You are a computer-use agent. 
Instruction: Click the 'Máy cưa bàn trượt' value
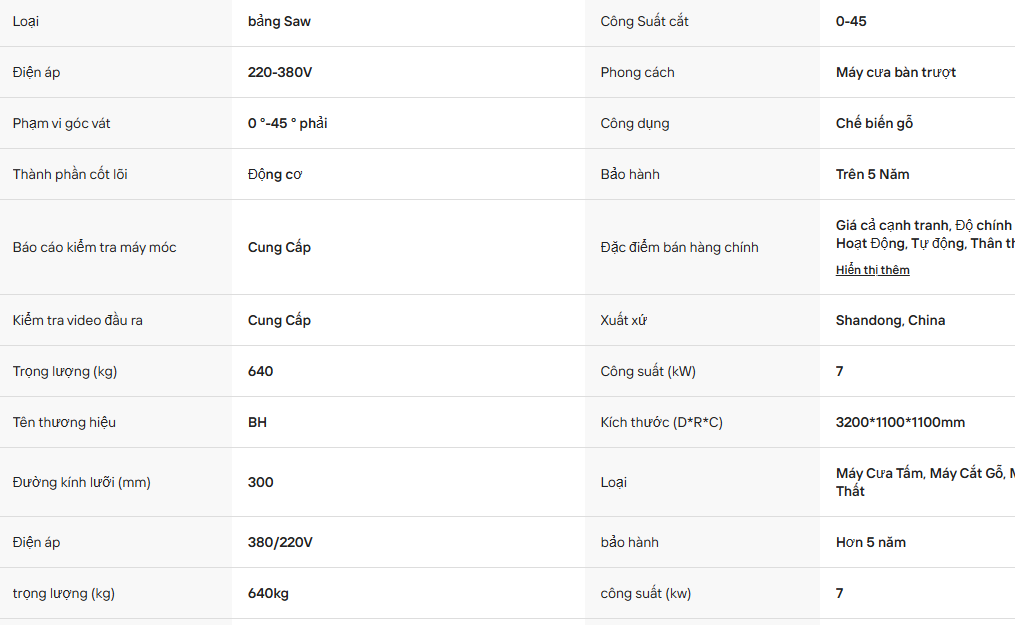896,72
